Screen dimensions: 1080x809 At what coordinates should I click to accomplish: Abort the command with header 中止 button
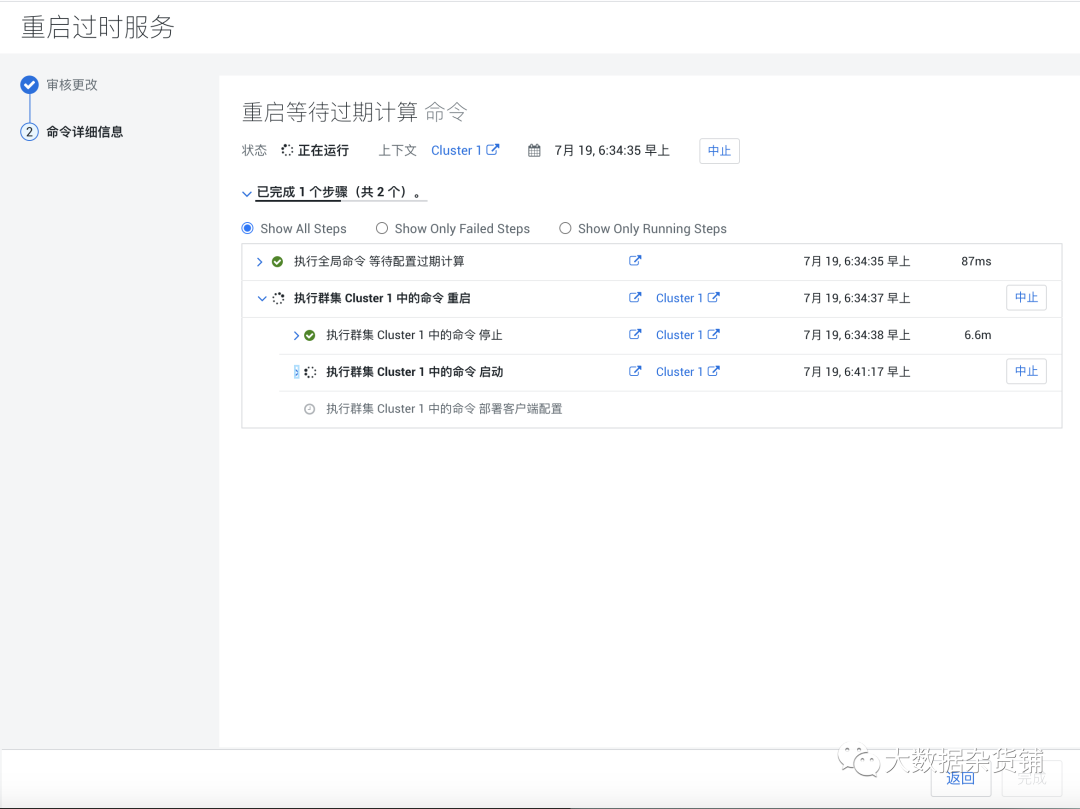pos(719,151)
